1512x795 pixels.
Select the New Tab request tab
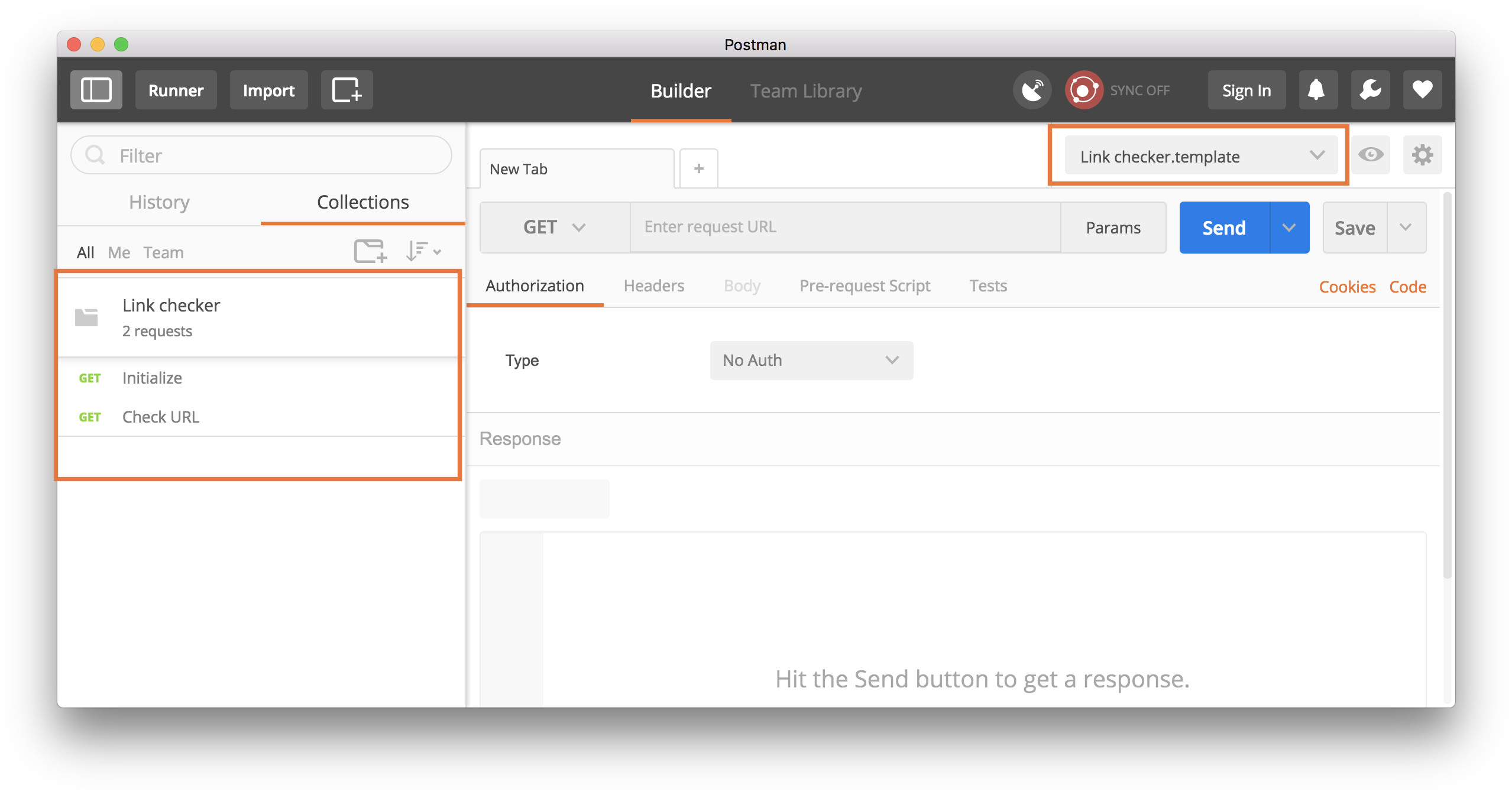coord(577,168)
